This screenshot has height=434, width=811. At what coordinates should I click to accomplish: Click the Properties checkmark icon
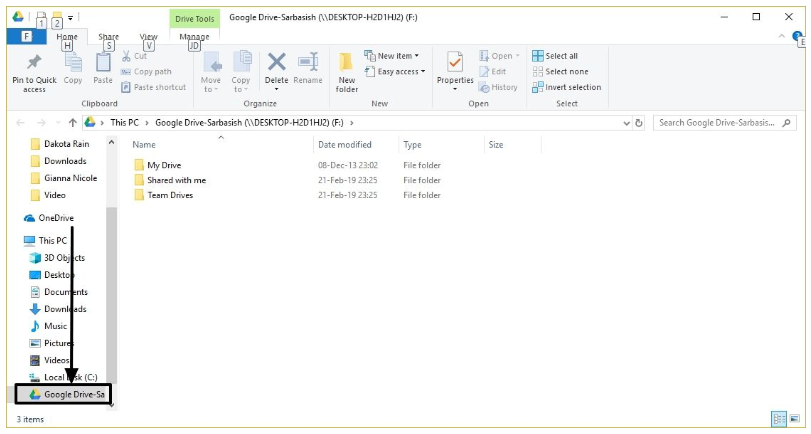[455, 62]
